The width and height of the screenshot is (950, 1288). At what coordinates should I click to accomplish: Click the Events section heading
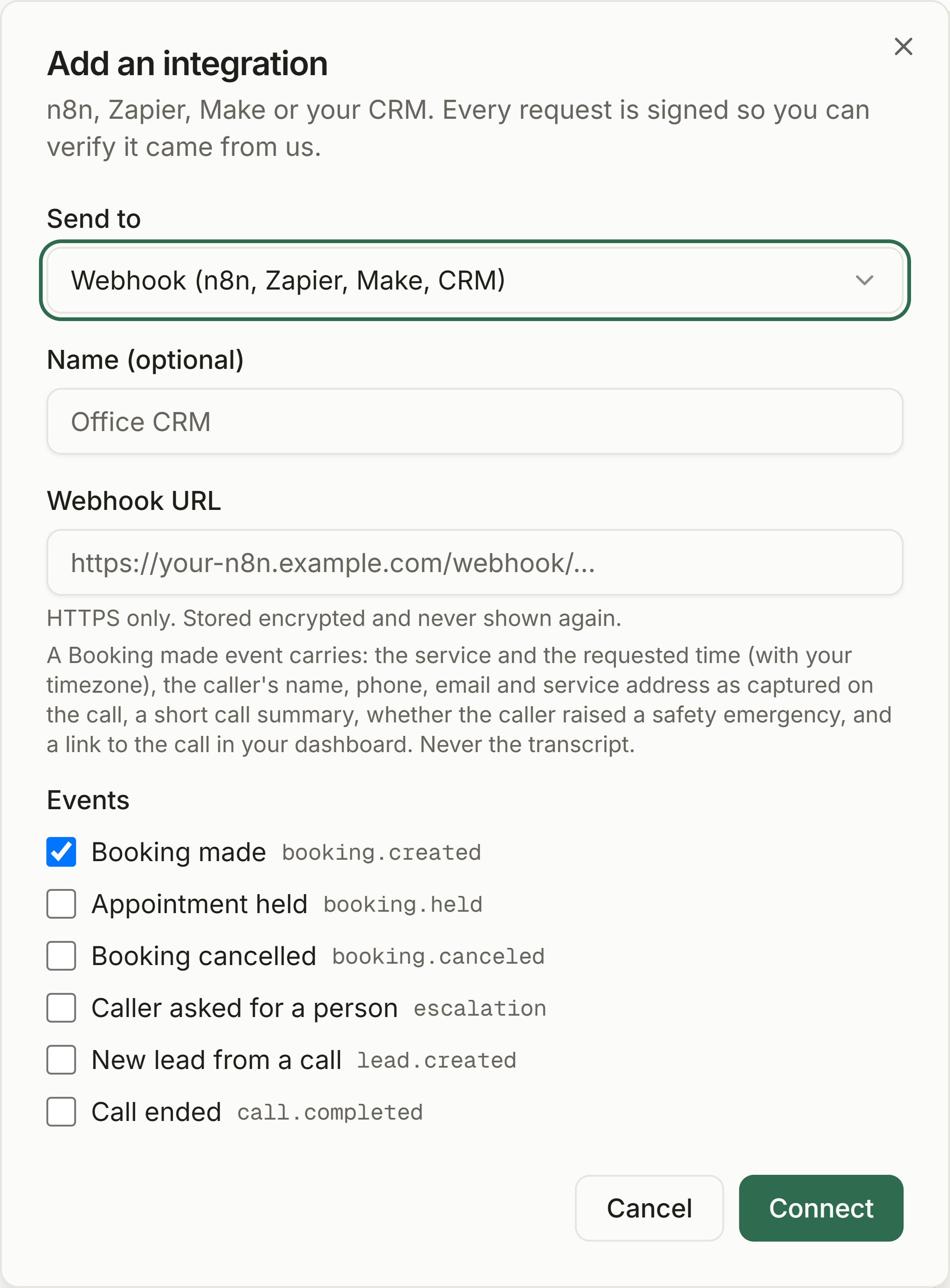[x=88, y=799]
